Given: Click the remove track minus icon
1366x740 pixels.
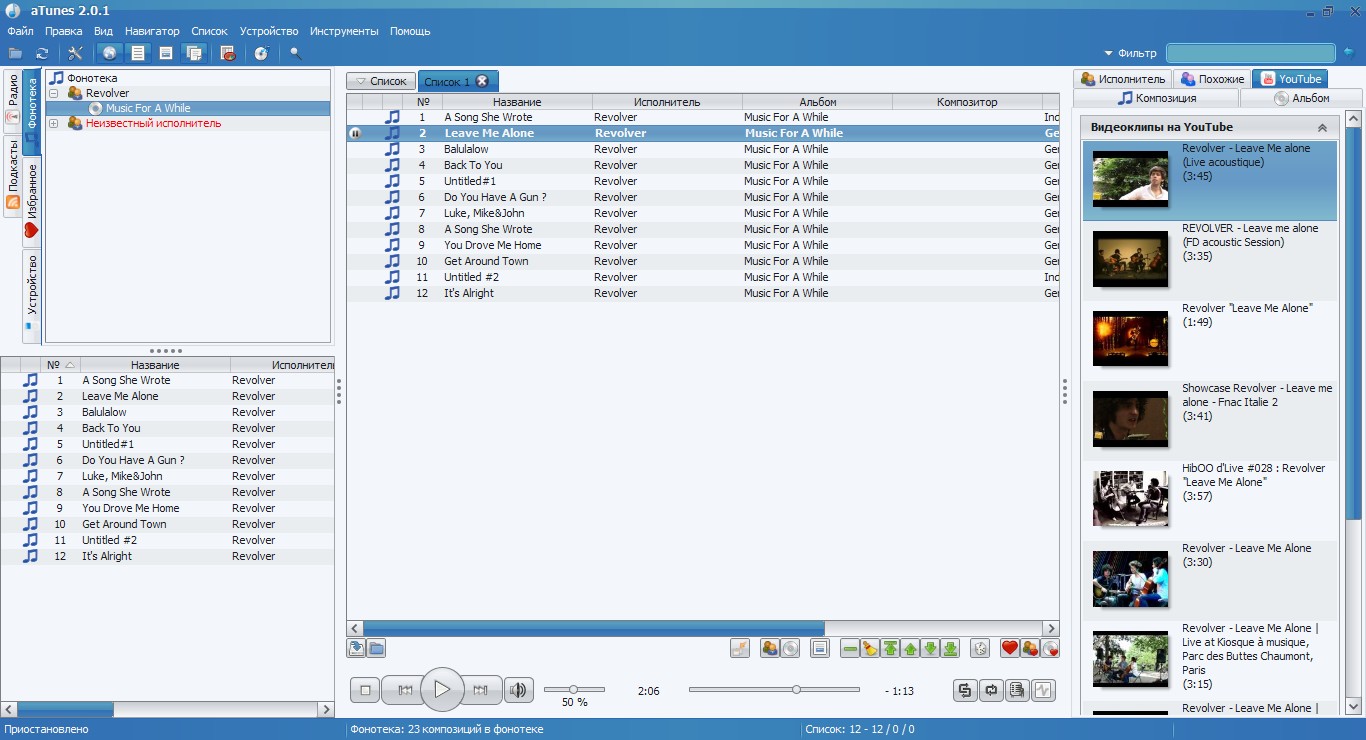Looking at the screenshot, I should (850, 648).
